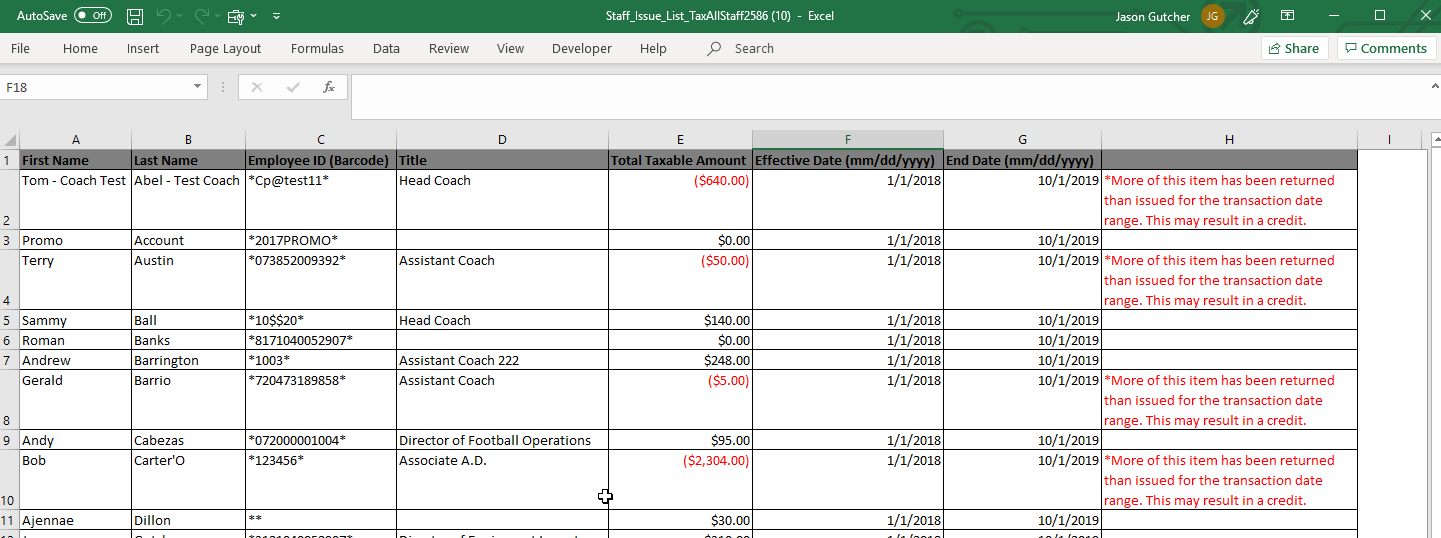The image size is (1441, 538).
Task: Open the File menu
Action: (x=20, y=48)
